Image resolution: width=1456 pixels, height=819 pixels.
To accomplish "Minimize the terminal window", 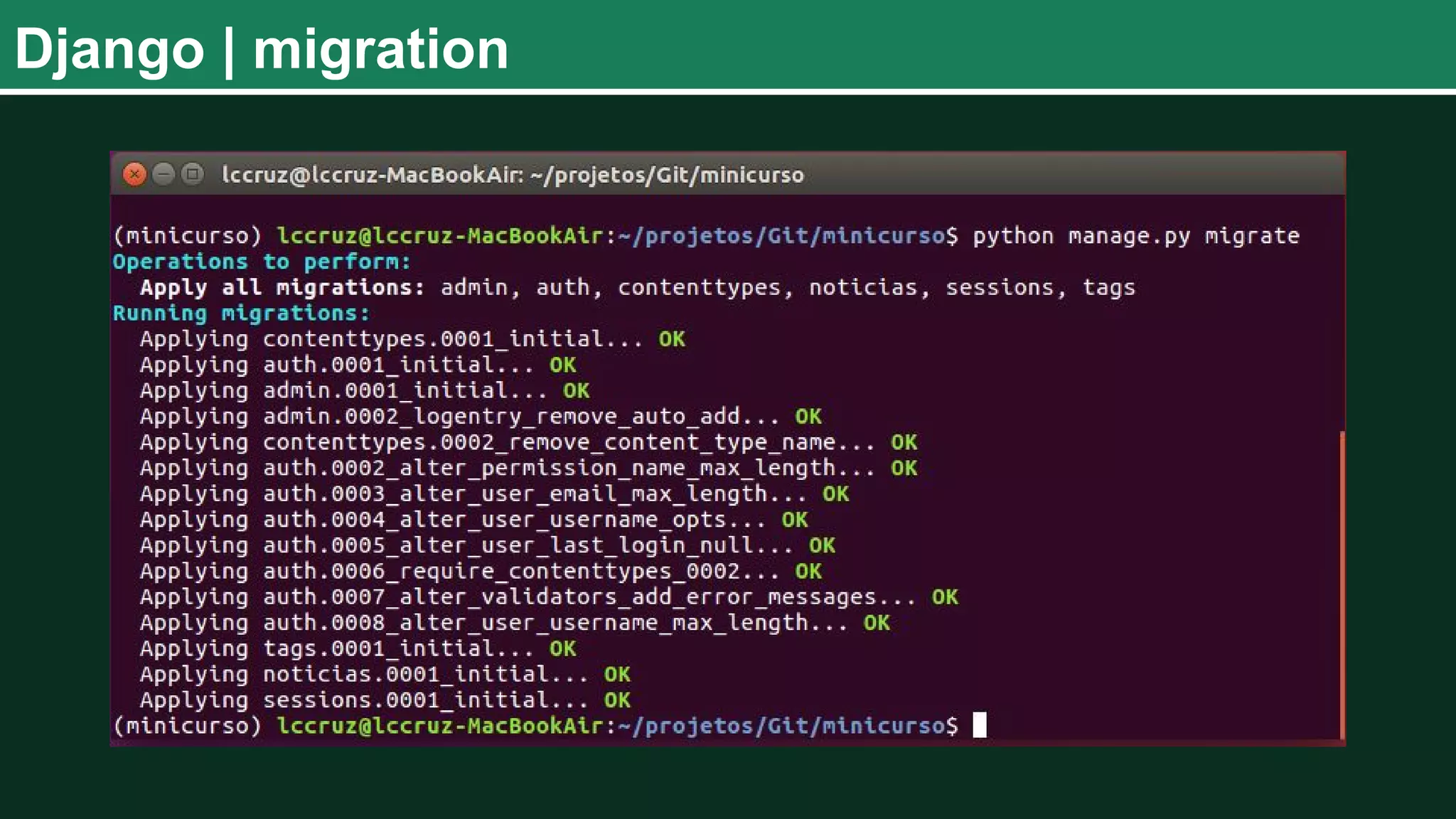I will (x=164, y=174).
